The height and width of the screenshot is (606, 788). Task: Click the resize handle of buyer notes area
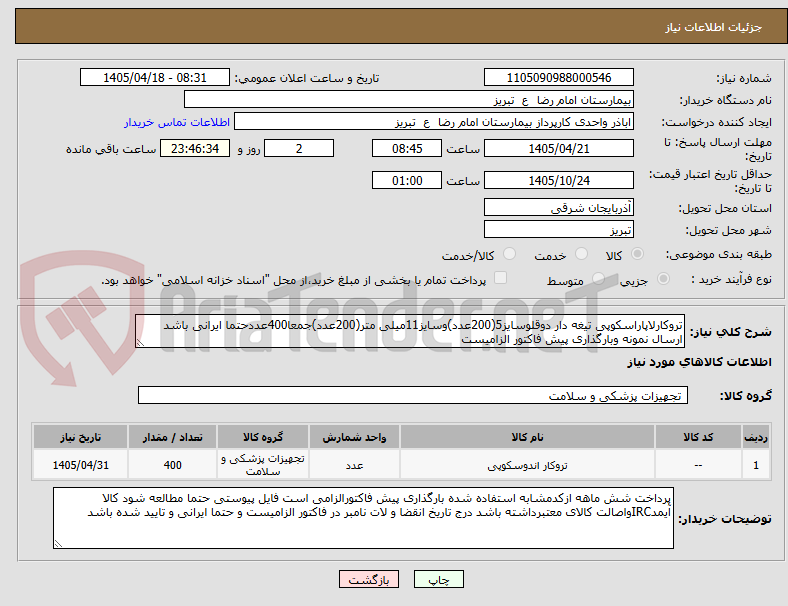point(58,544)
